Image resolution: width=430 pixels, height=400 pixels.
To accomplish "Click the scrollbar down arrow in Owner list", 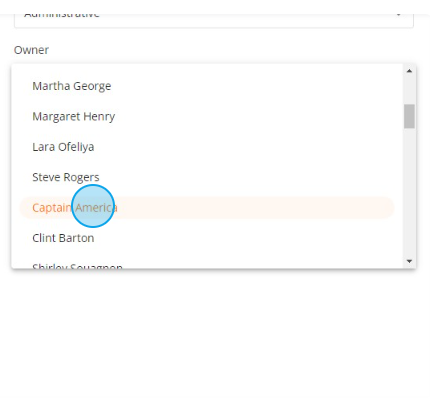I will 409,261.
